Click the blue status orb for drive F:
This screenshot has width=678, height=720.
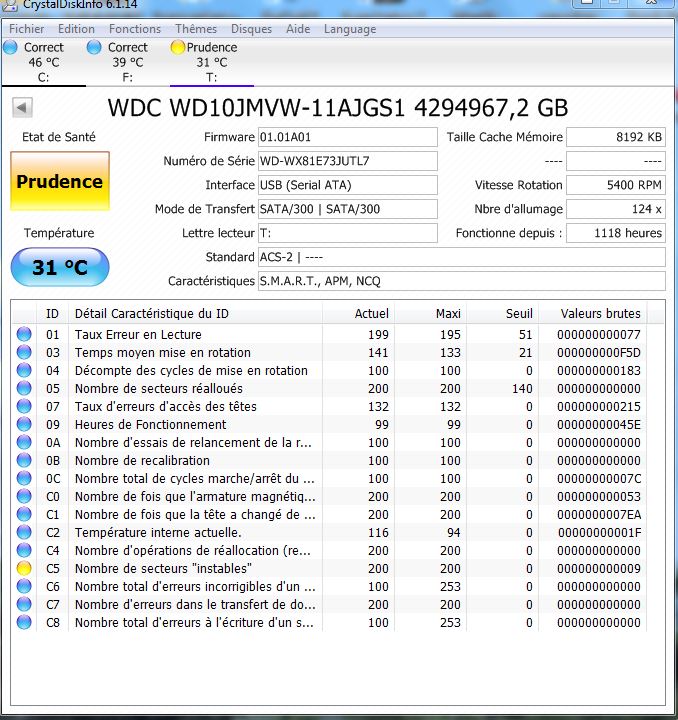94,47
